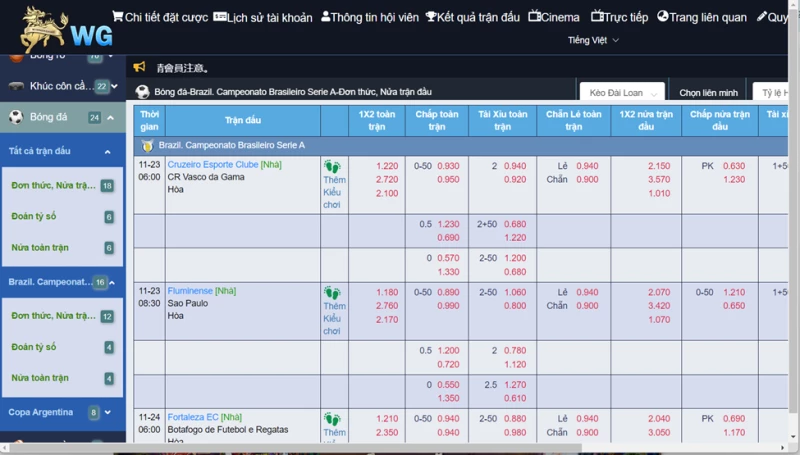The height and width of the screenshot is (455, 800).
Task: Click the WG dragon logo
Action: 66,29
